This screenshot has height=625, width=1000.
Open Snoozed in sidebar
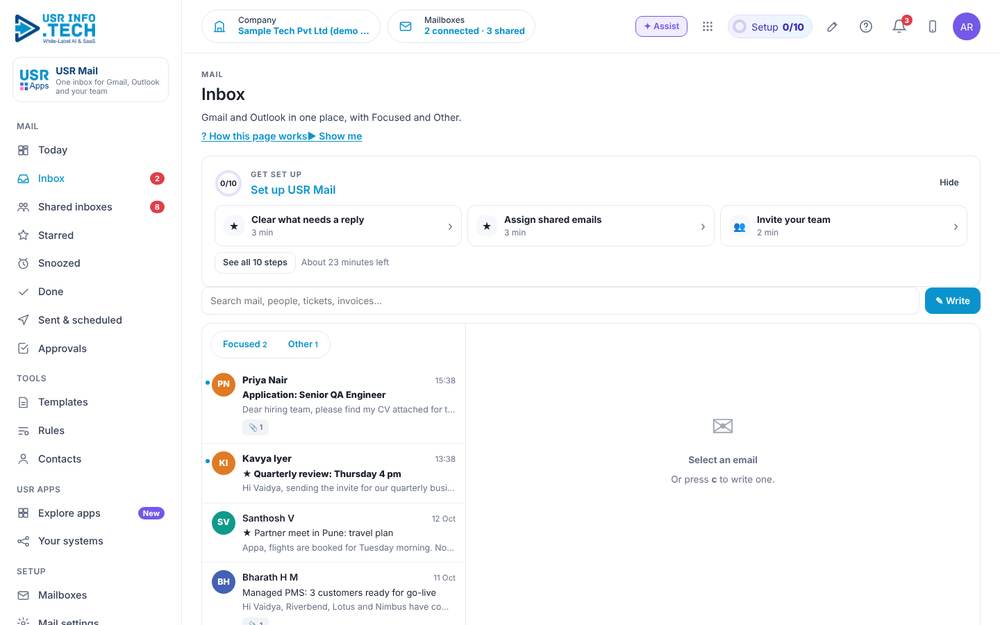pyautogui.click(x=91, y=263)
